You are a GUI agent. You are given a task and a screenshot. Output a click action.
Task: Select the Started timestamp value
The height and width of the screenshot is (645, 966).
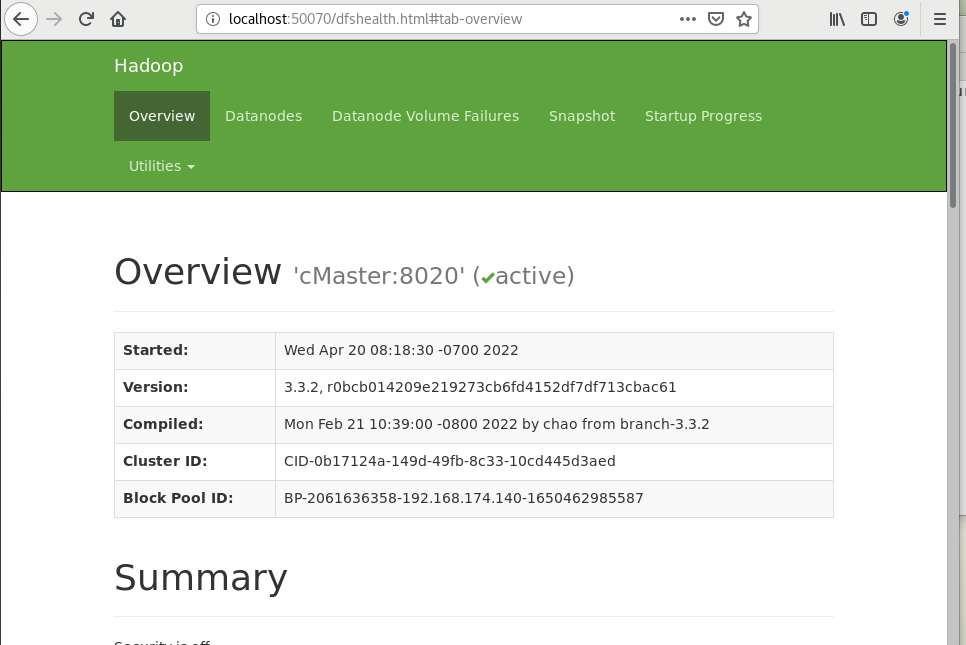coord(401,351)
